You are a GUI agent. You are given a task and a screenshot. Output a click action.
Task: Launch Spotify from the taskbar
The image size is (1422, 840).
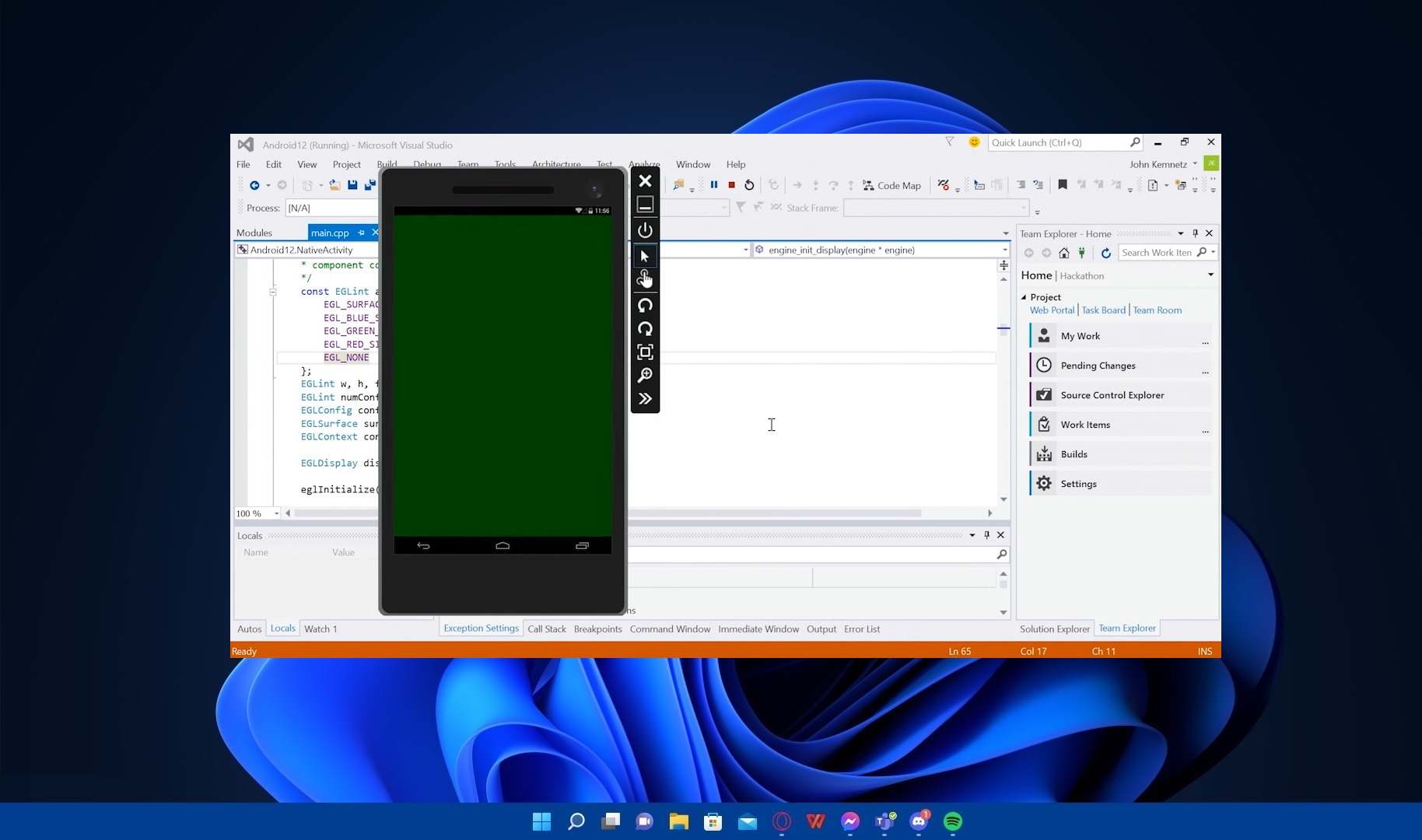click(952, 821)
